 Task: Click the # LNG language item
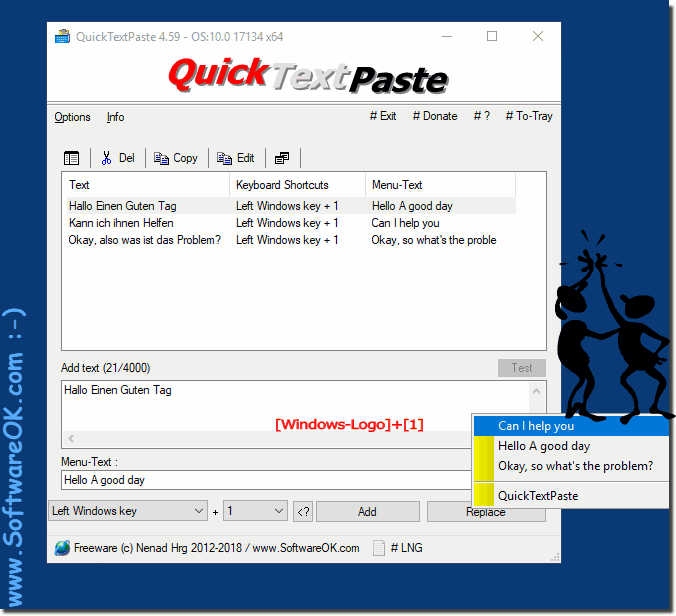[x=406, y=548]
